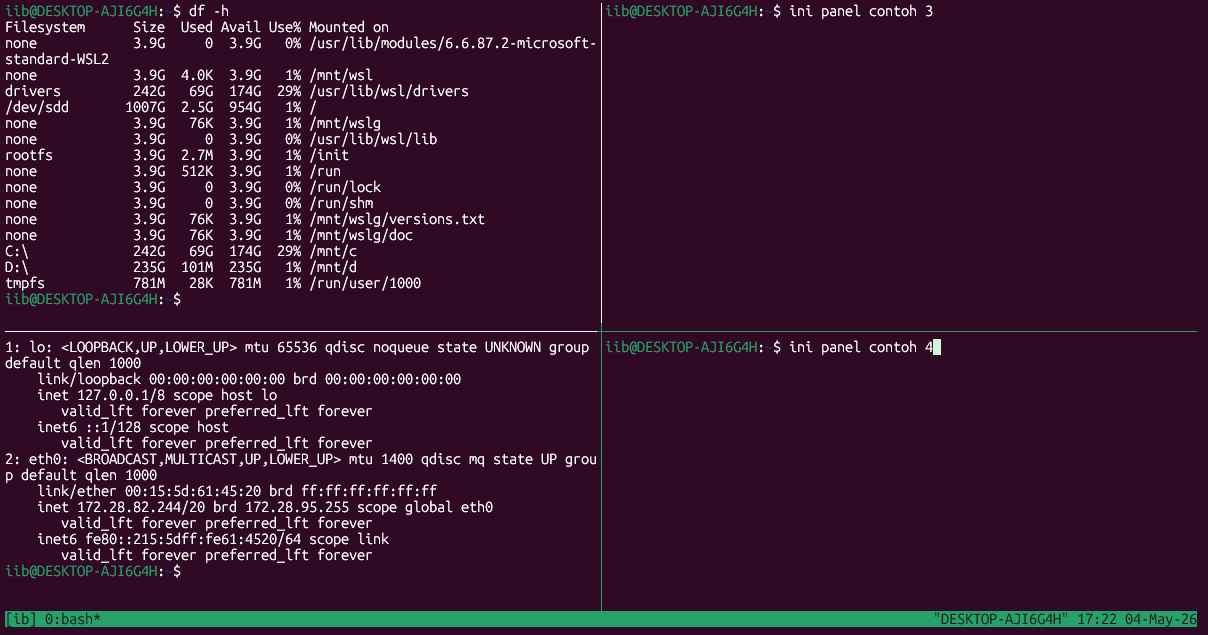This screenshot has width=1208, height=635.
Task: Click the /mnt/c mount path
Action: tap(333, 251)
